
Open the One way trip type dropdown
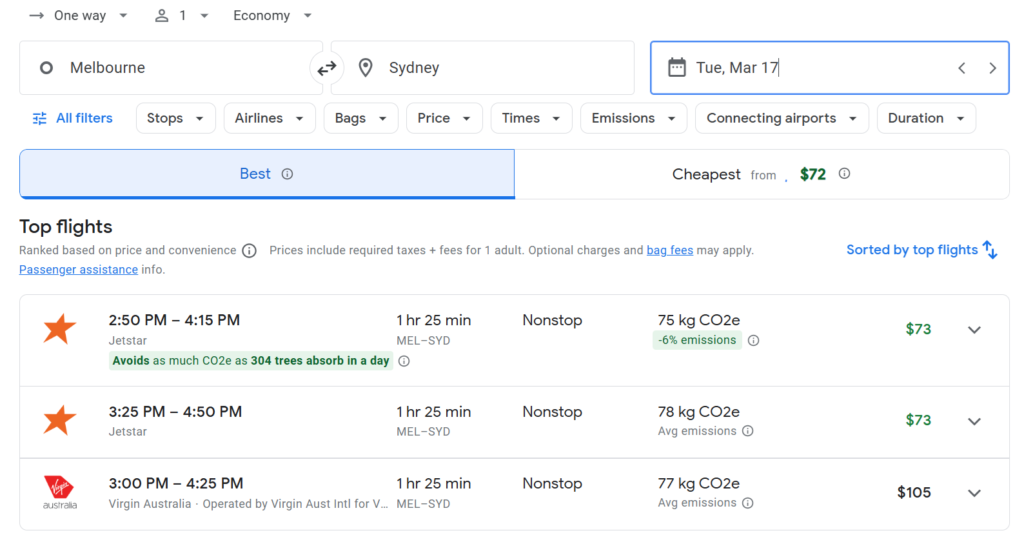point(80,16)
